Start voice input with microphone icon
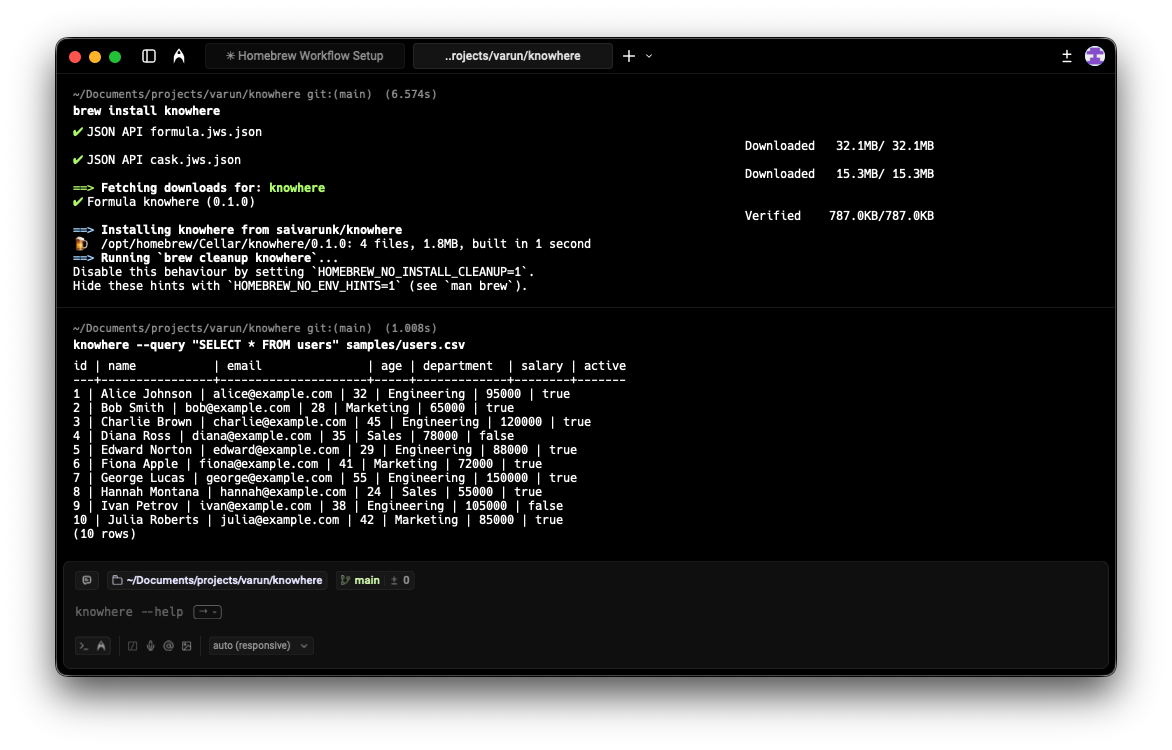Image resolution: width=1172 pixels, height=750 pixels. (x=150, y=646)
